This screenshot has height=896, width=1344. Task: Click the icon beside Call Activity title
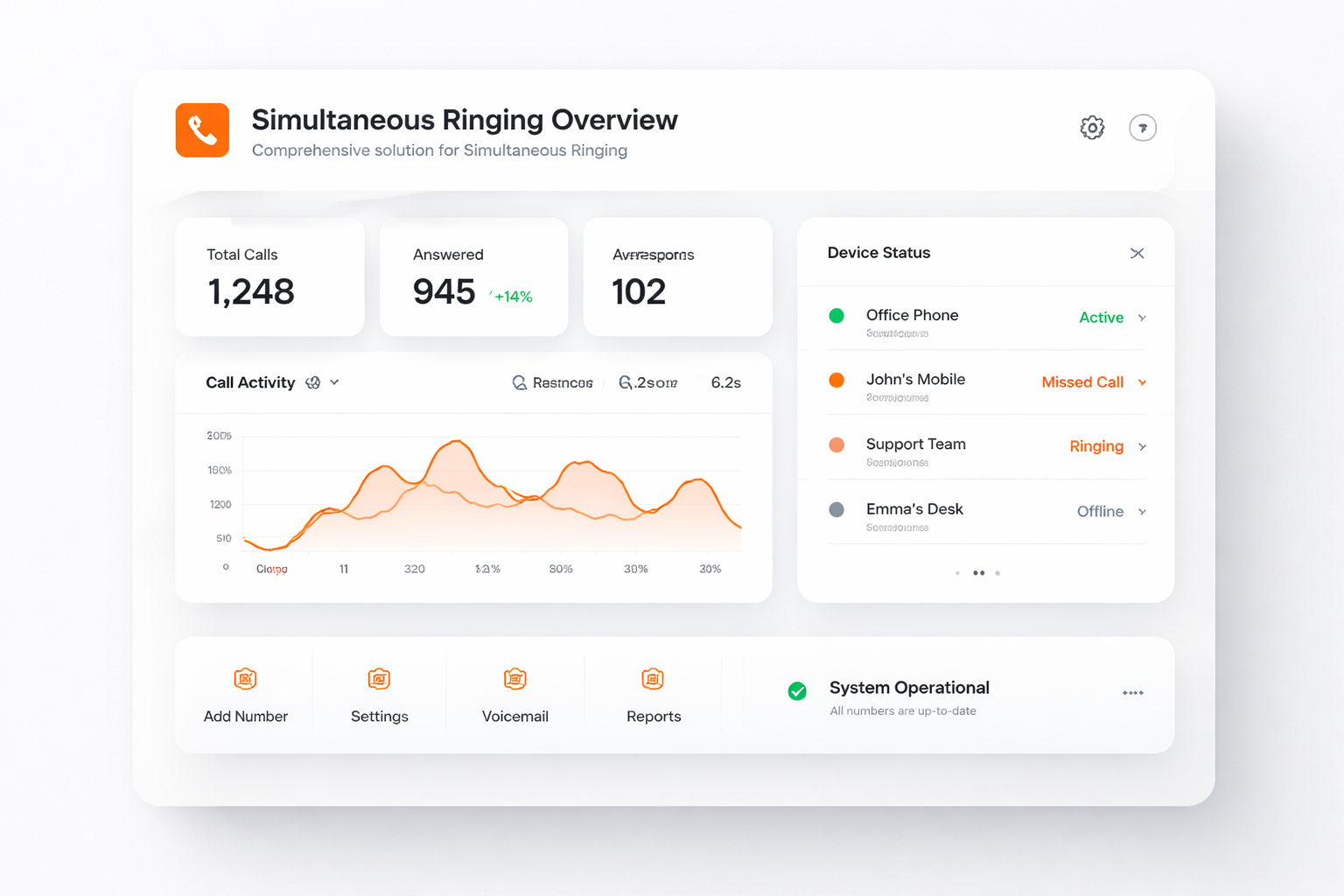pos(312,382)
